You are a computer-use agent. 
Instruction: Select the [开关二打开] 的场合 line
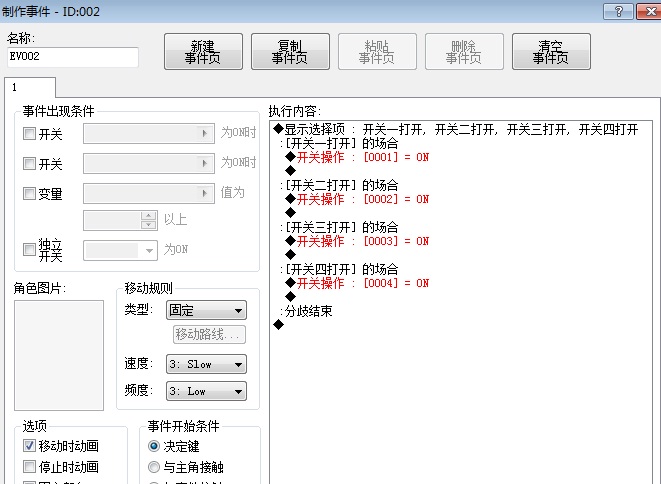pyautogui.click(x=339, y=185)
